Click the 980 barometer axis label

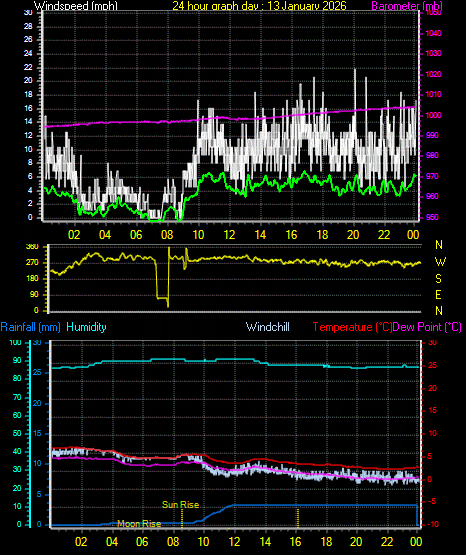click(432, 155)
